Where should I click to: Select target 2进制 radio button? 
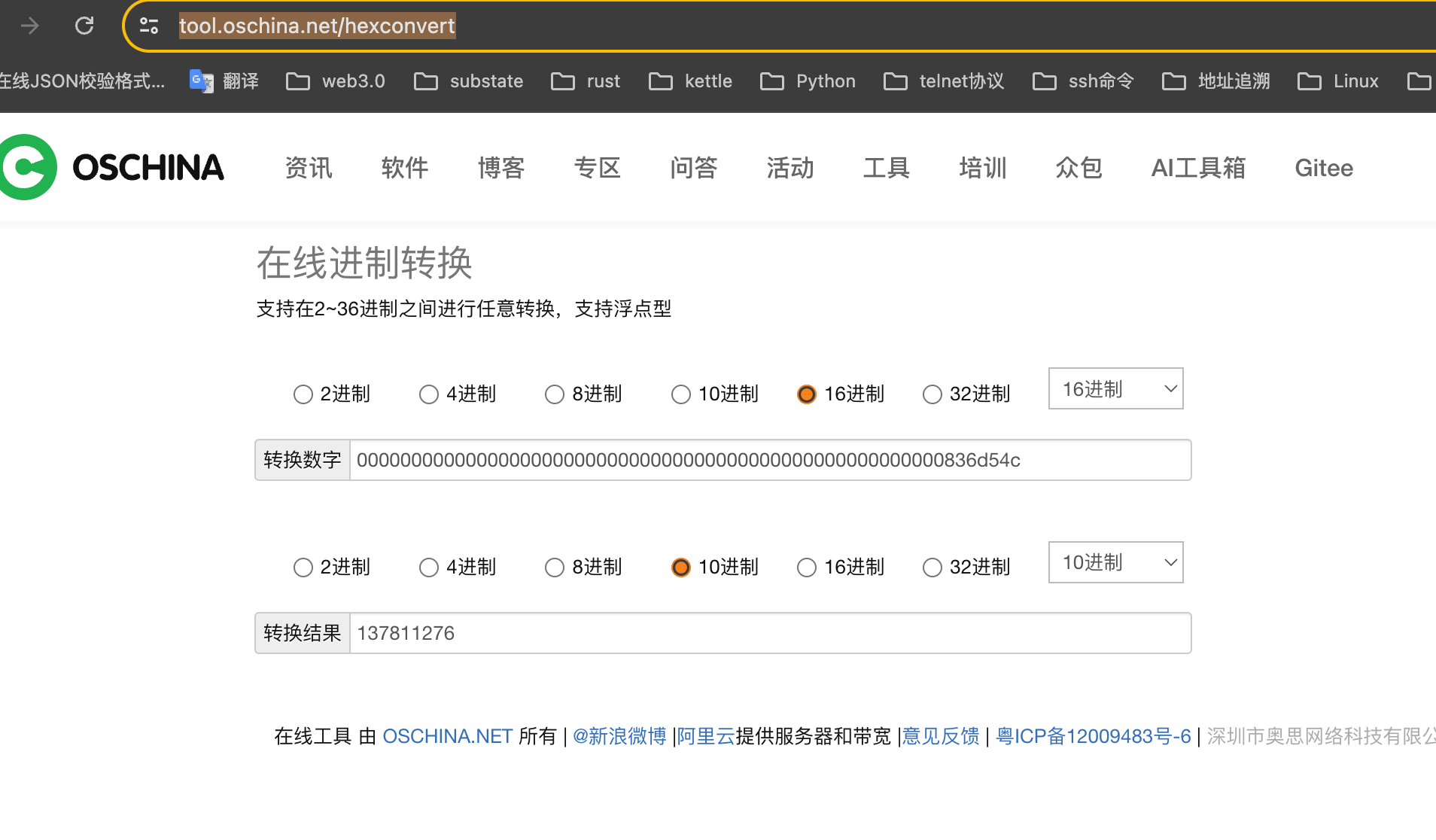(303, 568)
